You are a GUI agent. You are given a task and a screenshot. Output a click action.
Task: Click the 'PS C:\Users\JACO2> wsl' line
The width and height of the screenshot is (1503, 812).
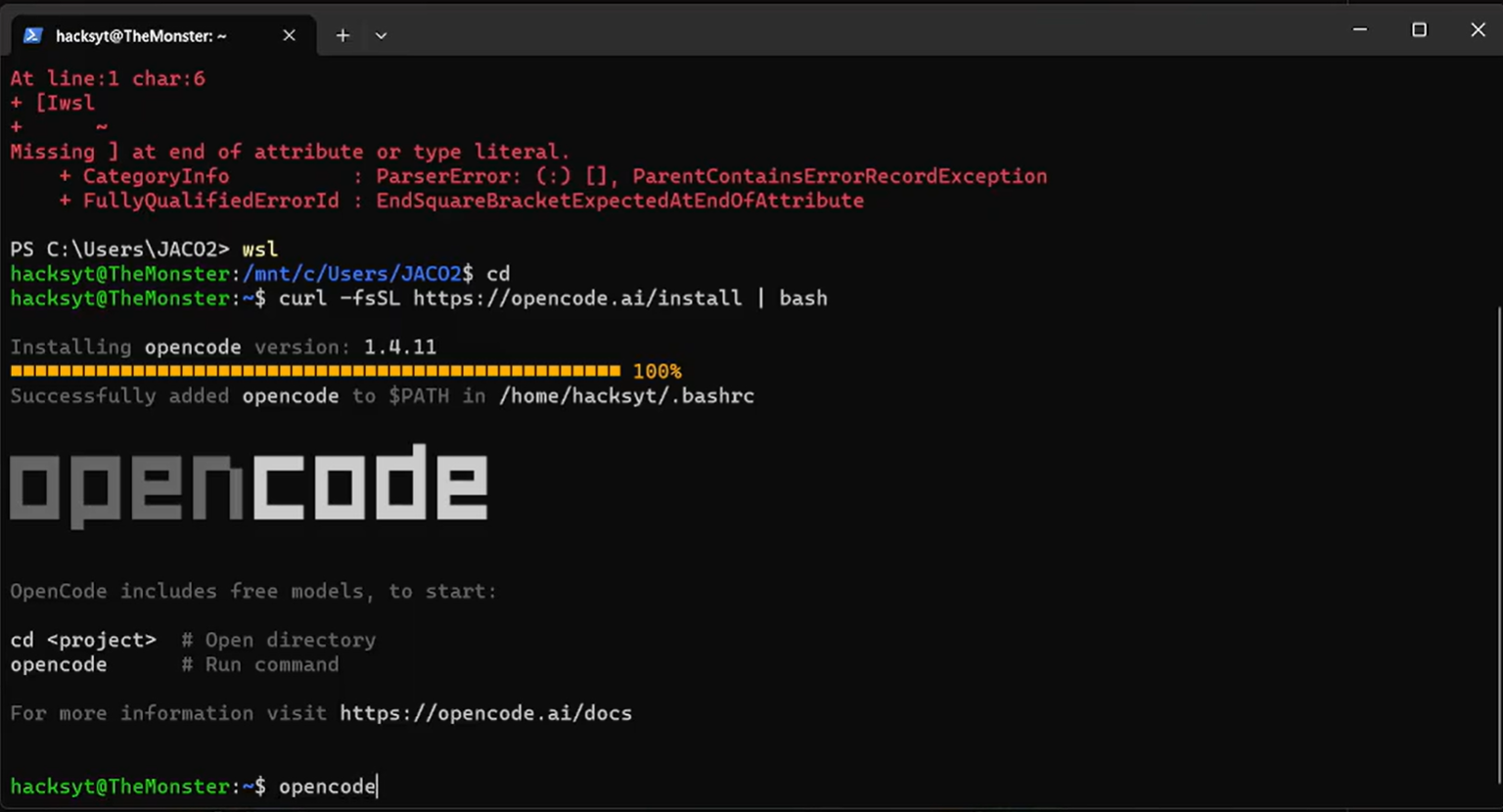point(144,249)
